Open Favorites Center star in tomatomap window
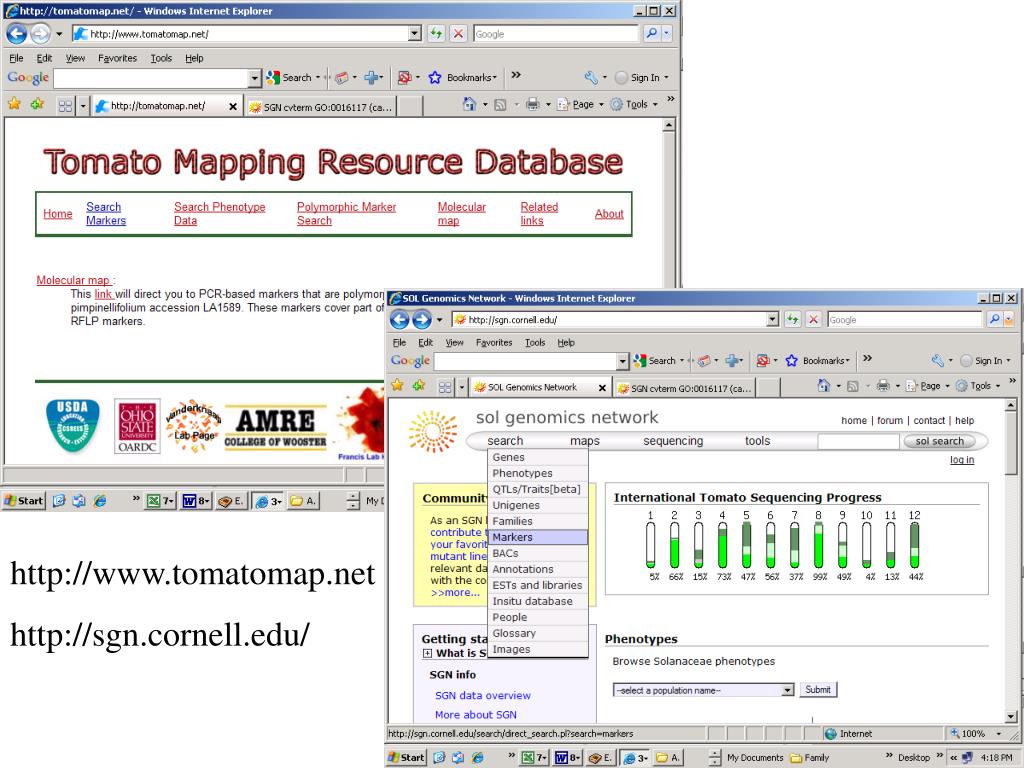 [14, 104]
